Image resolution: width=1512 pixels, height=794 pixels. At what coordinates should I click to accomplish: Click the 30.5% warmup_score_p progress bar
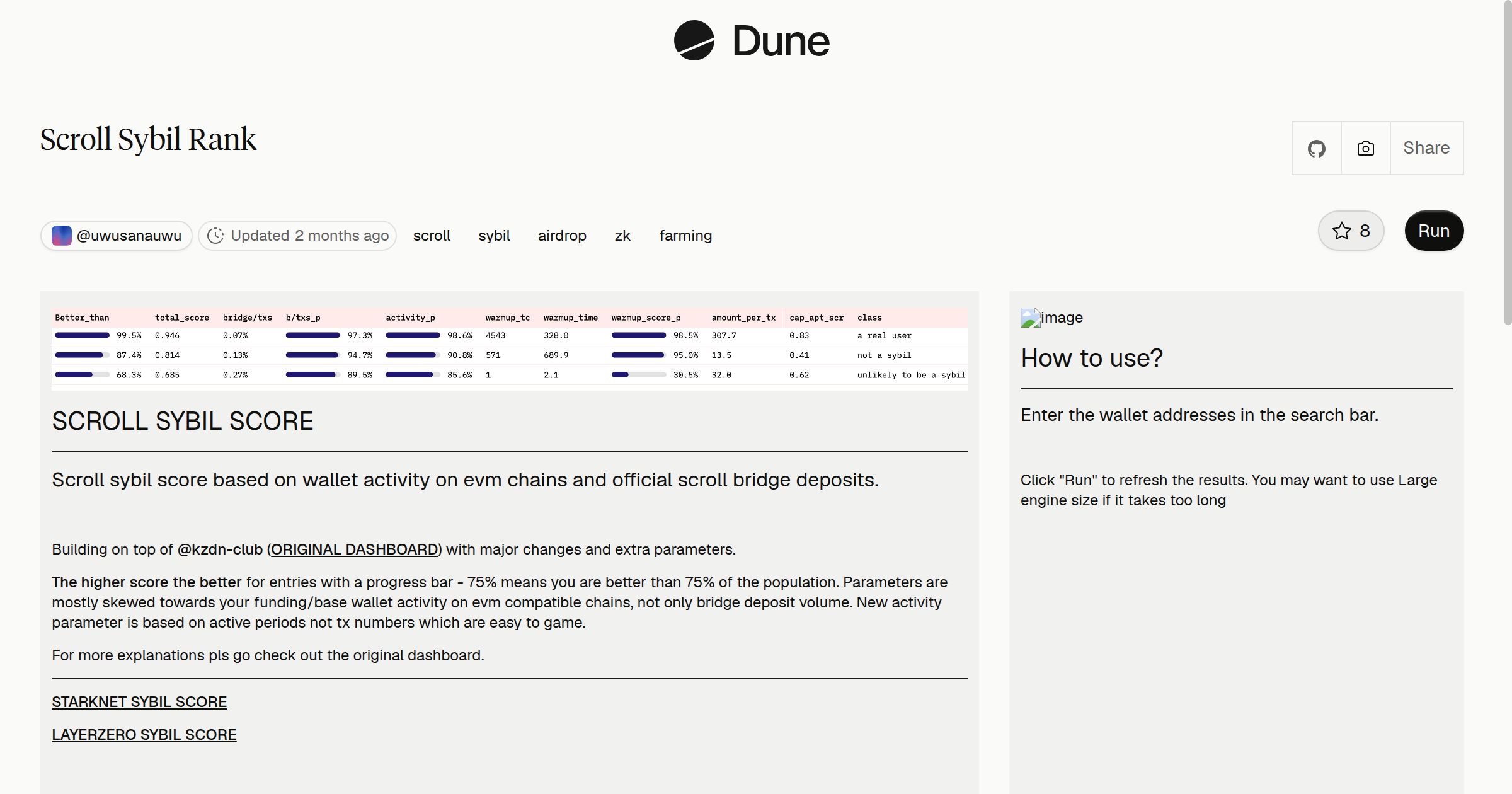tap(639, 375)
